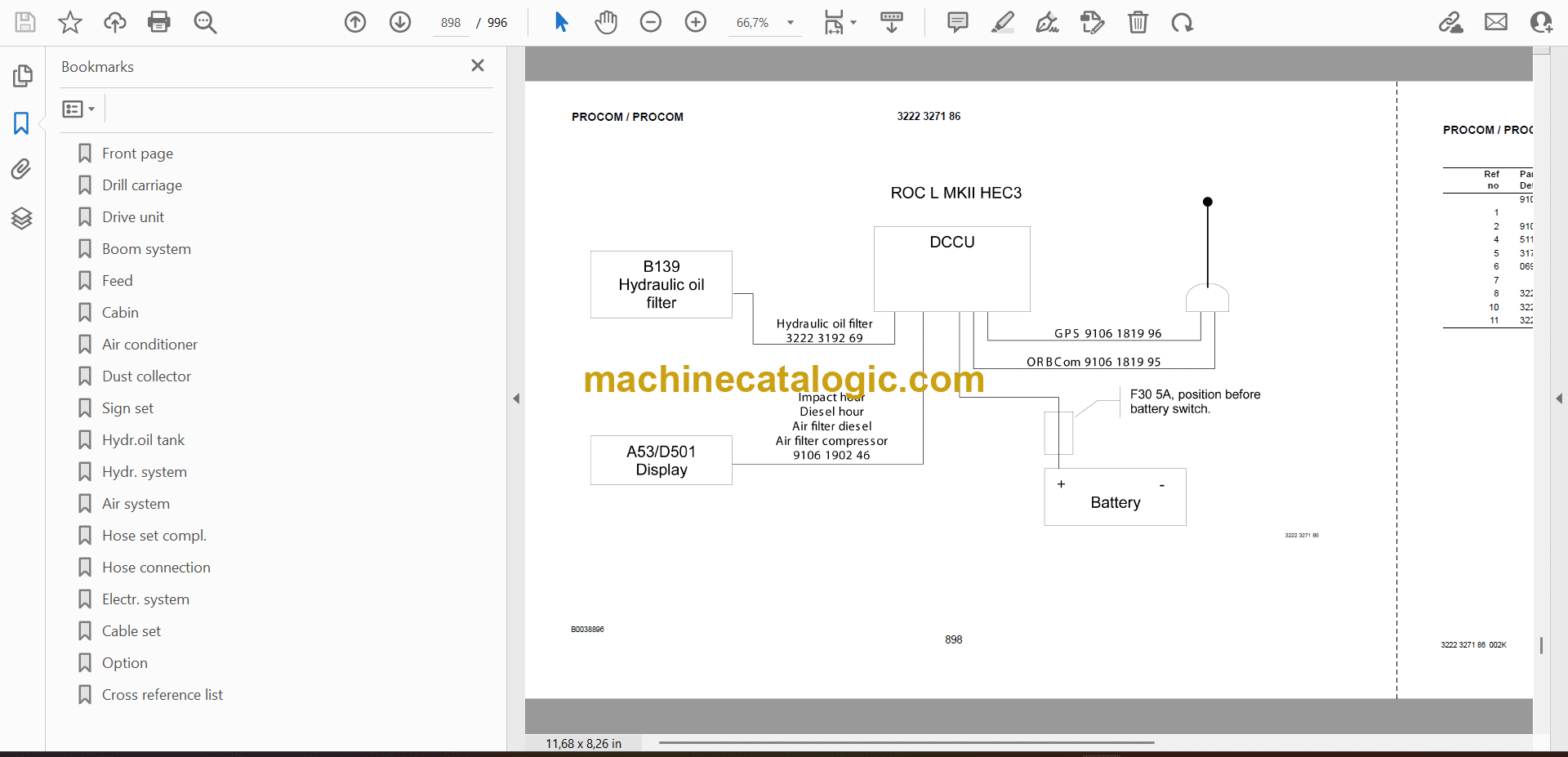Click the Save file icon
The image size is (1568, 757).
tap(25, 22)
